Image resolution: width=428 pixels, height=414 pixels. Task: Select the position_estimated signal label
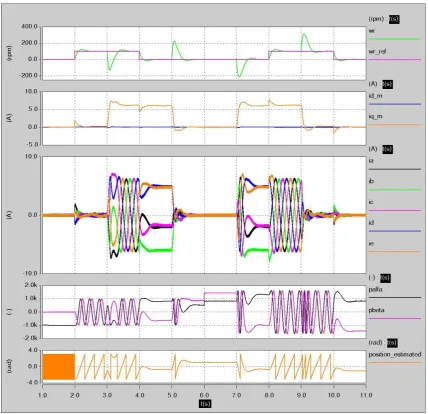point(395,354)
